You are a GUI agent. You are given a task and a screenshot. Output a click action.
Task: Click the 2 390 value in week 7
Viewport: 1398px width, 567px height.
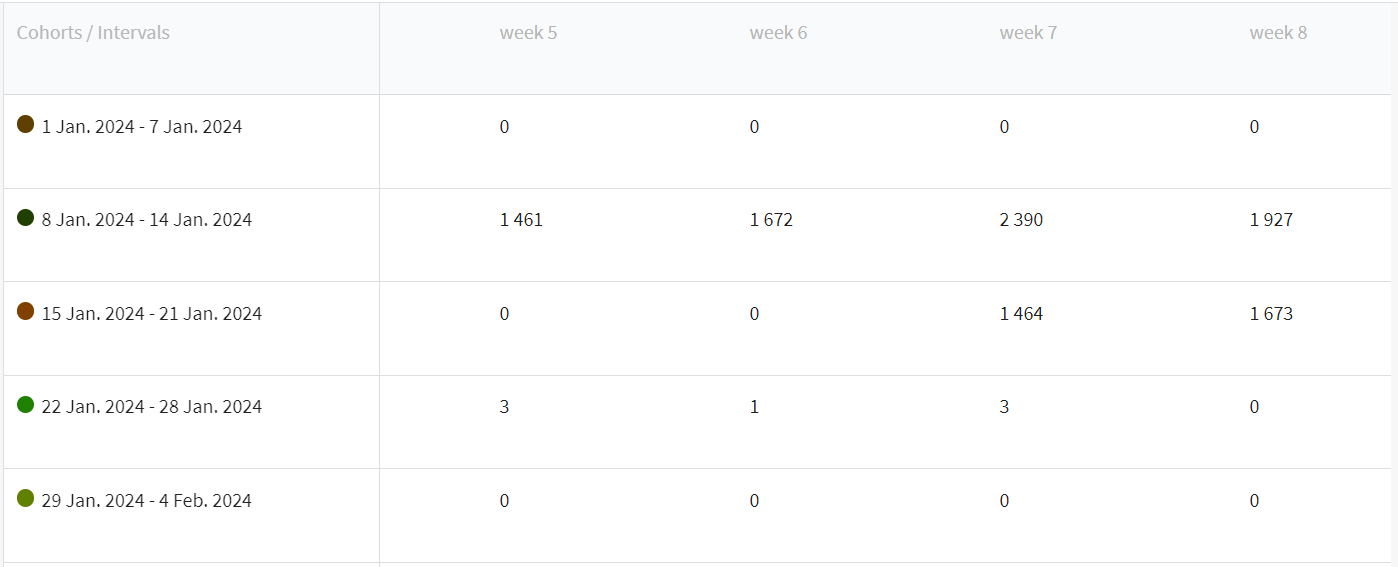1021,220
